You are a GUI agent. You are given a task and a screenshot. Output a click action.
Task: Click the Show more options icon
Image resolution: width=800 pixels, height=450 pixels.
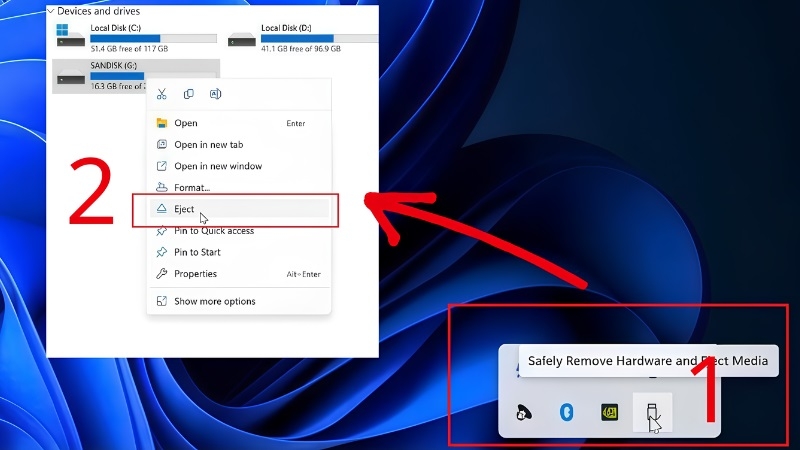tap(162, 301)
